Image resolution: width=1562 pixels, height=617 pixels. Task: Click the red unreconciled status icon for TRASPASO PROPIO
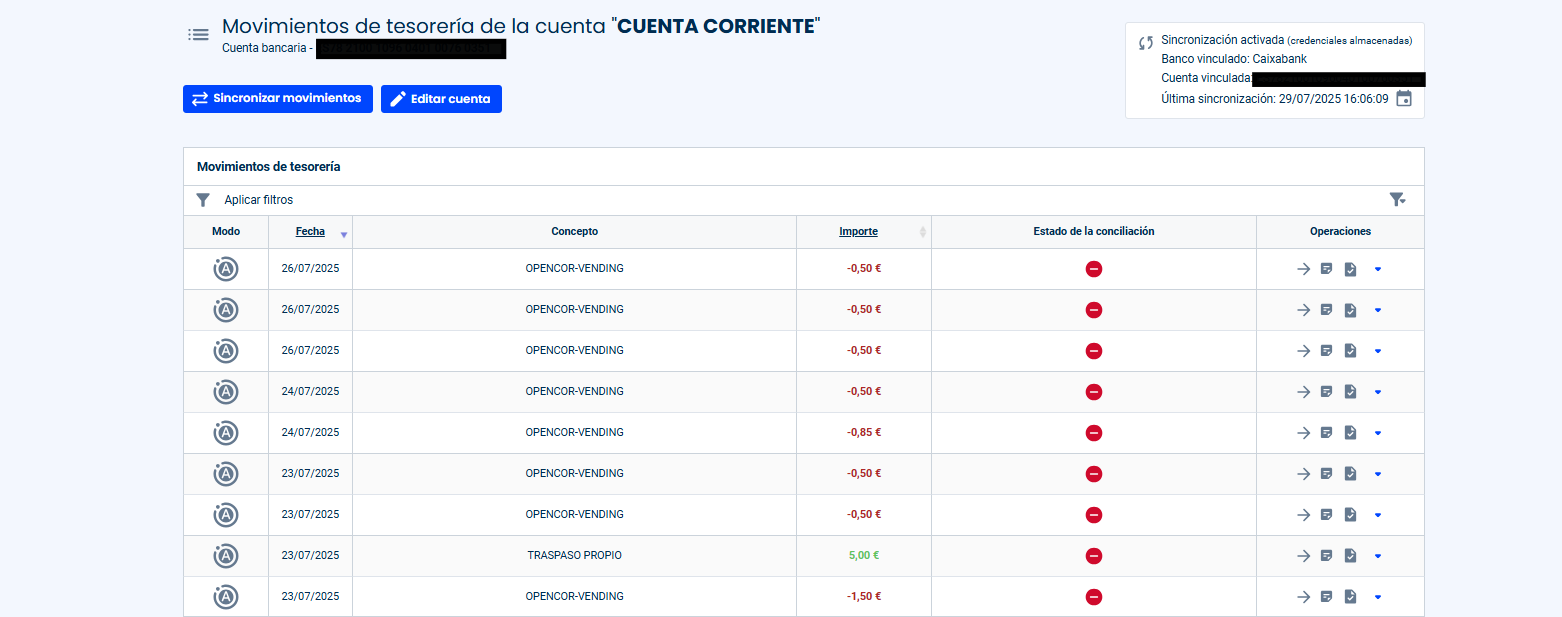click(1094, 556)
